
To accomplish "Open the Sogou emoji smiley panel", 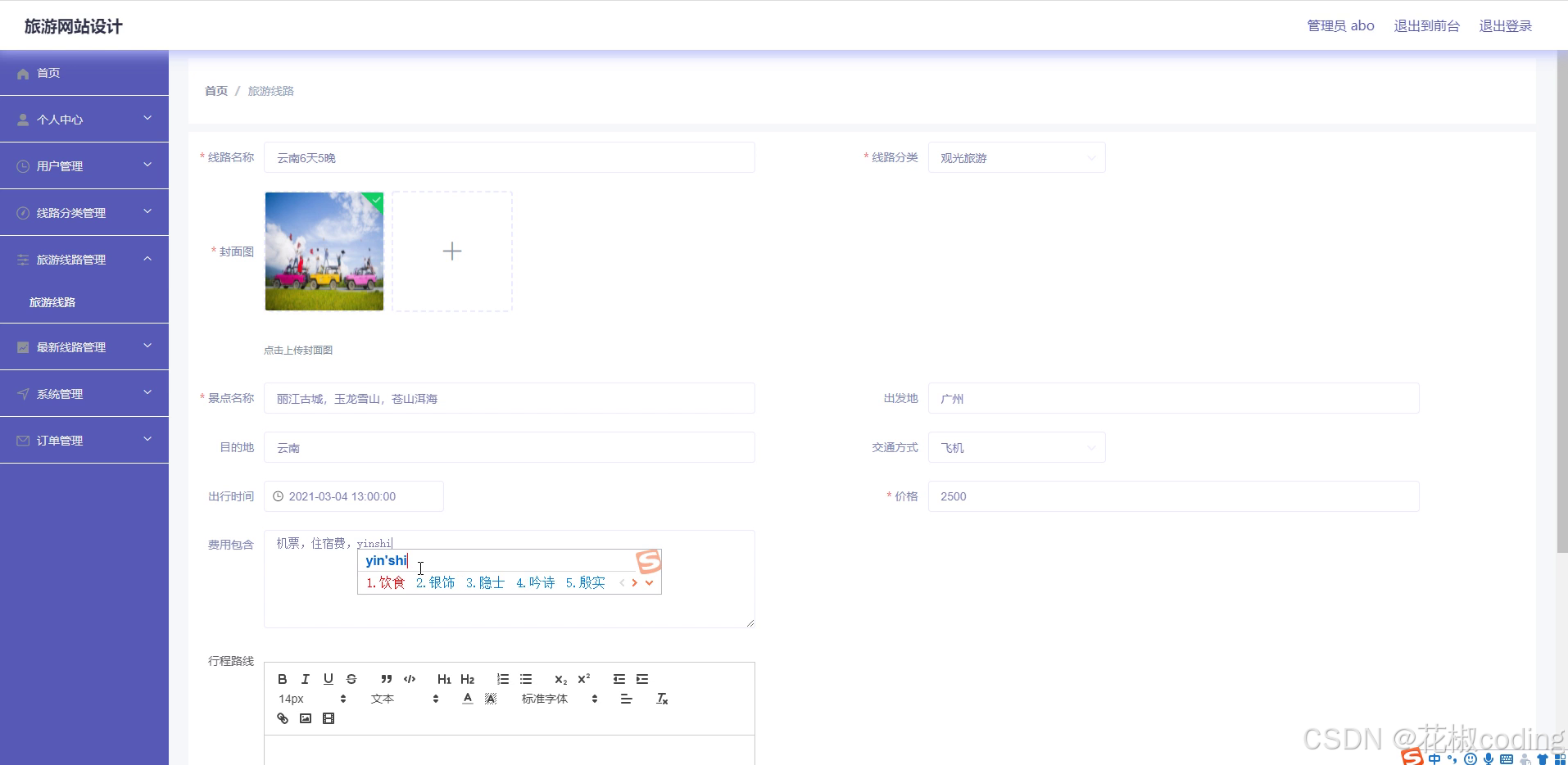I will [1471, 758].
